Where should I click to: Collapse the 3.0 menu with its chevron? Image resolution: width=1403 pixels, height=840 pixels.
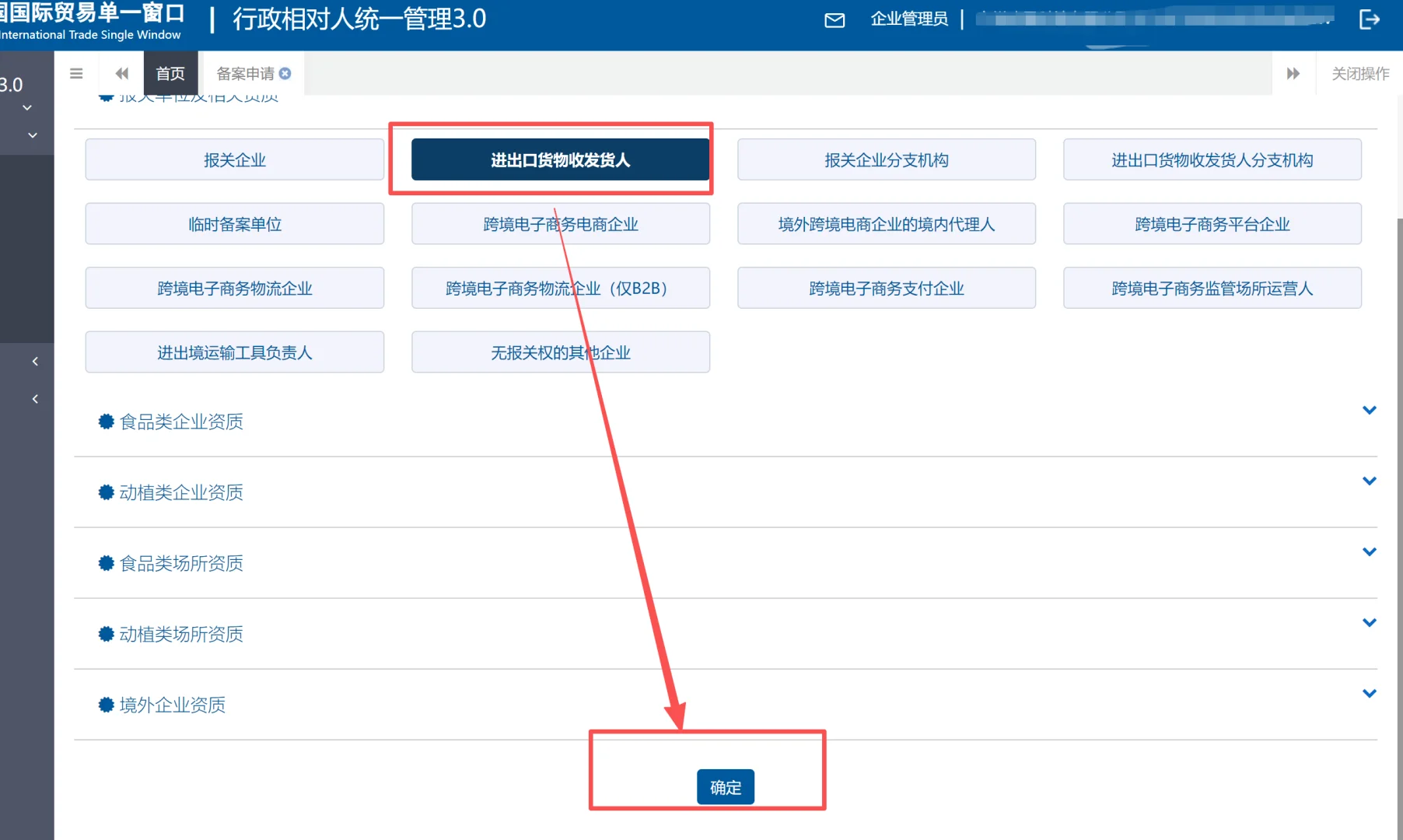[28, 107]
